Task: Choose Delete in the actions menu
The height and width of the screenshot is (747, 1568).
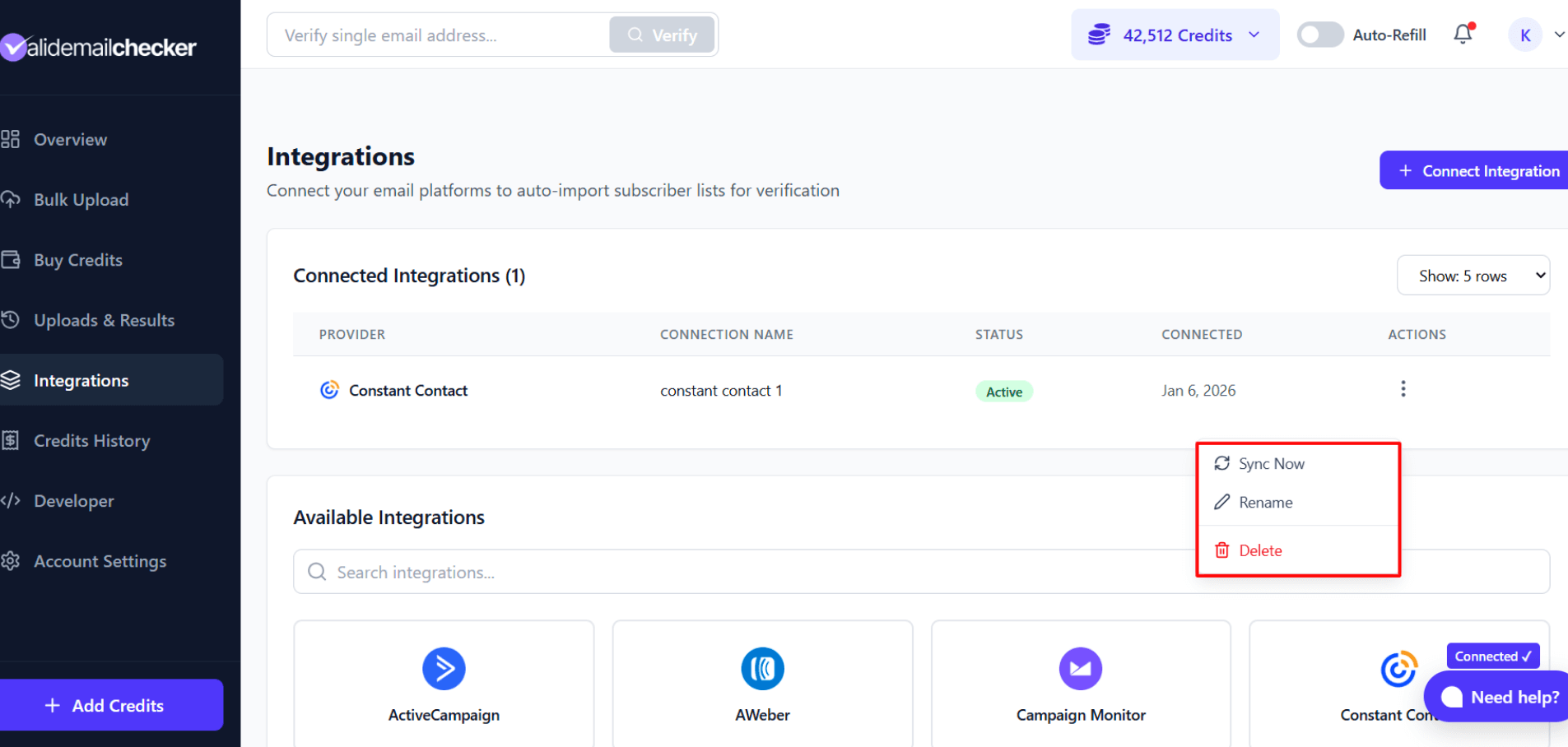Action: [x=1260, y=550]
